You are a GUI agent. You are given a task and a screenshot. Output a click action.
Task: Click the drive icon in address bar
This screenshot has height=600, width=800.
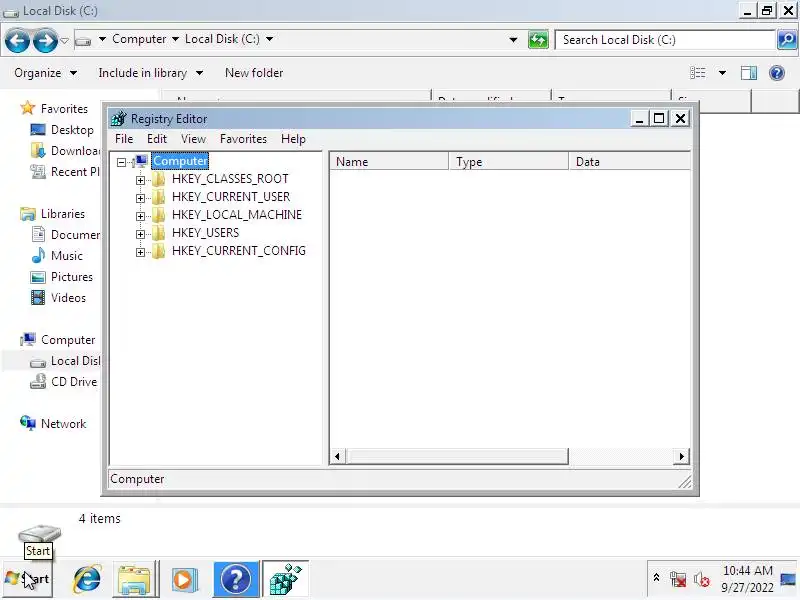point(83,40)
